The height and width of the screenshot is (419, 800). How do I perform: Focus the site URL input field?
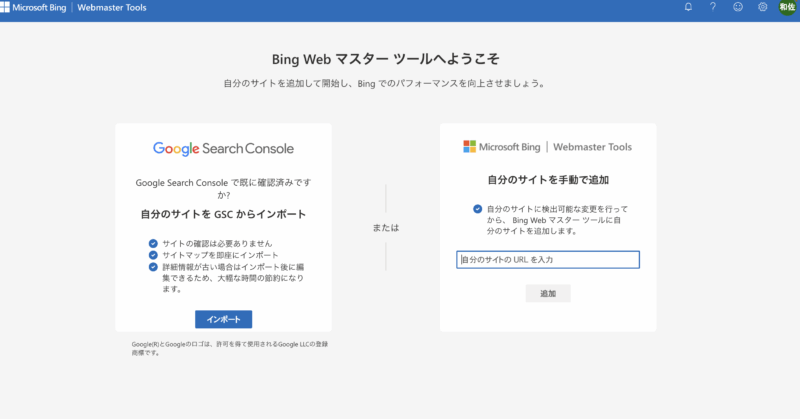tap(548, 260)
